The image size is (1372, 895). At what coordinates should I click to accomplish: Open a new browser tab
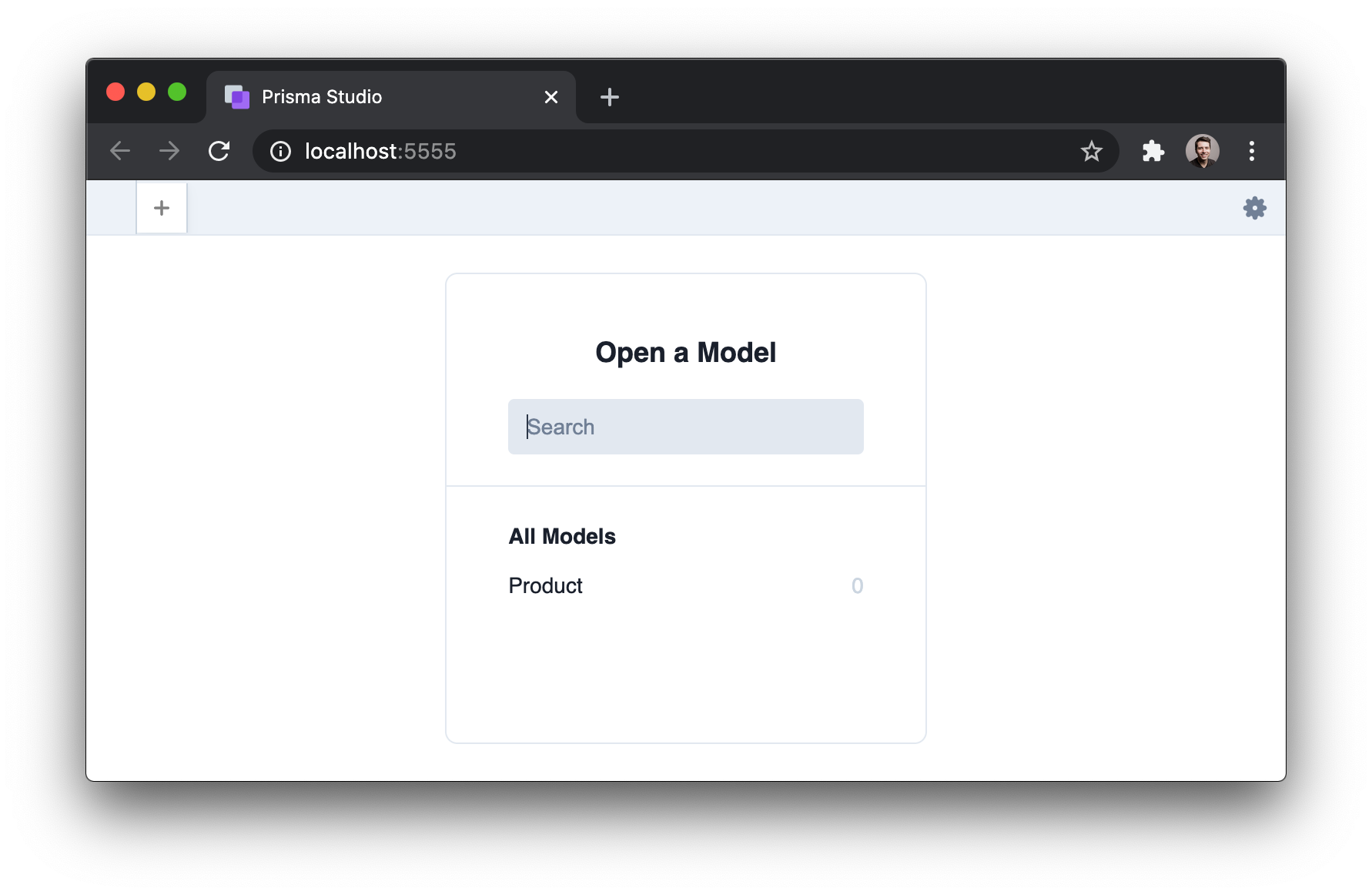(609, 97)
